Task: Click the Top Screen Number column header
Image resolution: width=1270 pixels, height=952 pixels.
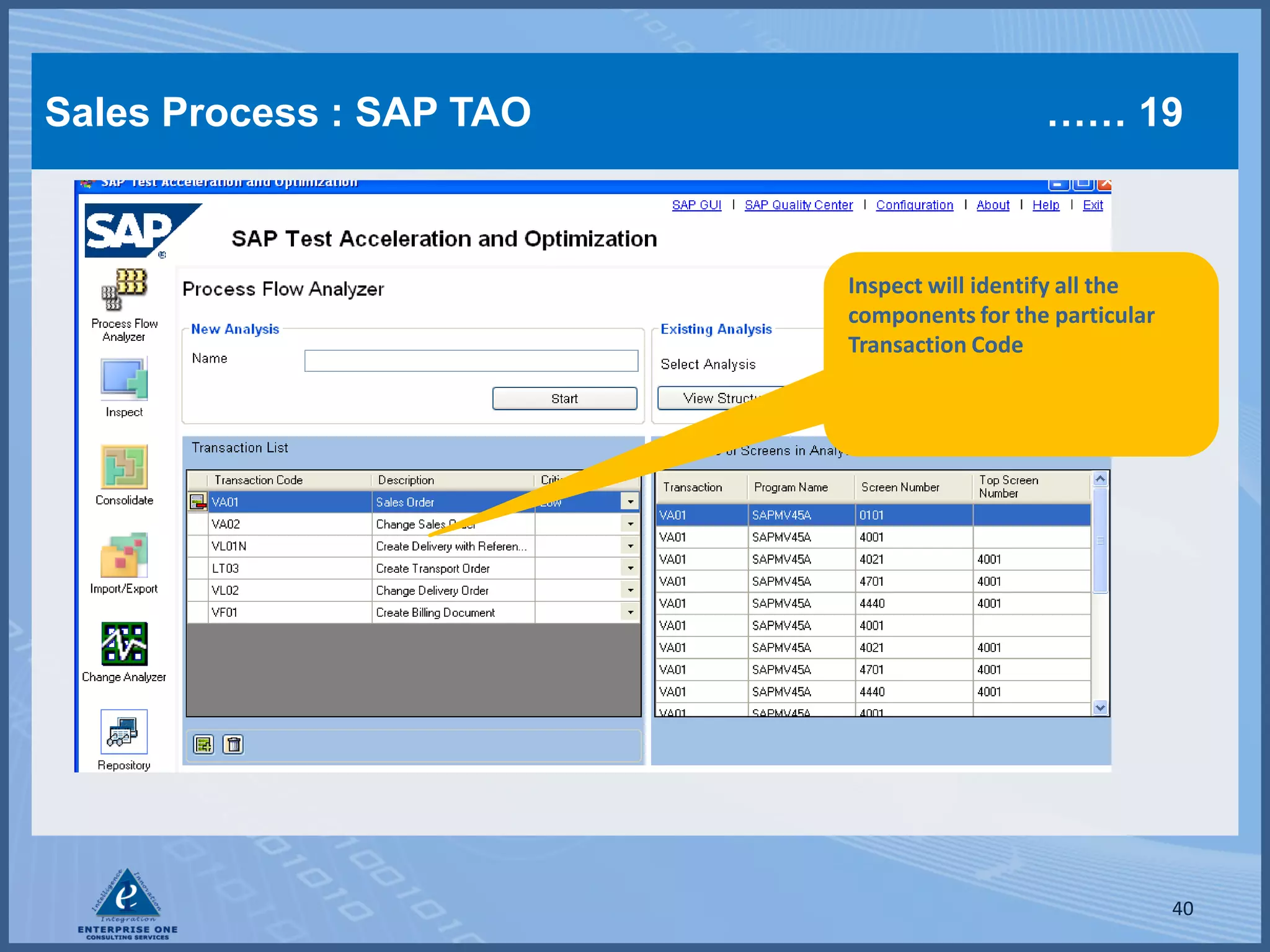Action: (1032, 487)
